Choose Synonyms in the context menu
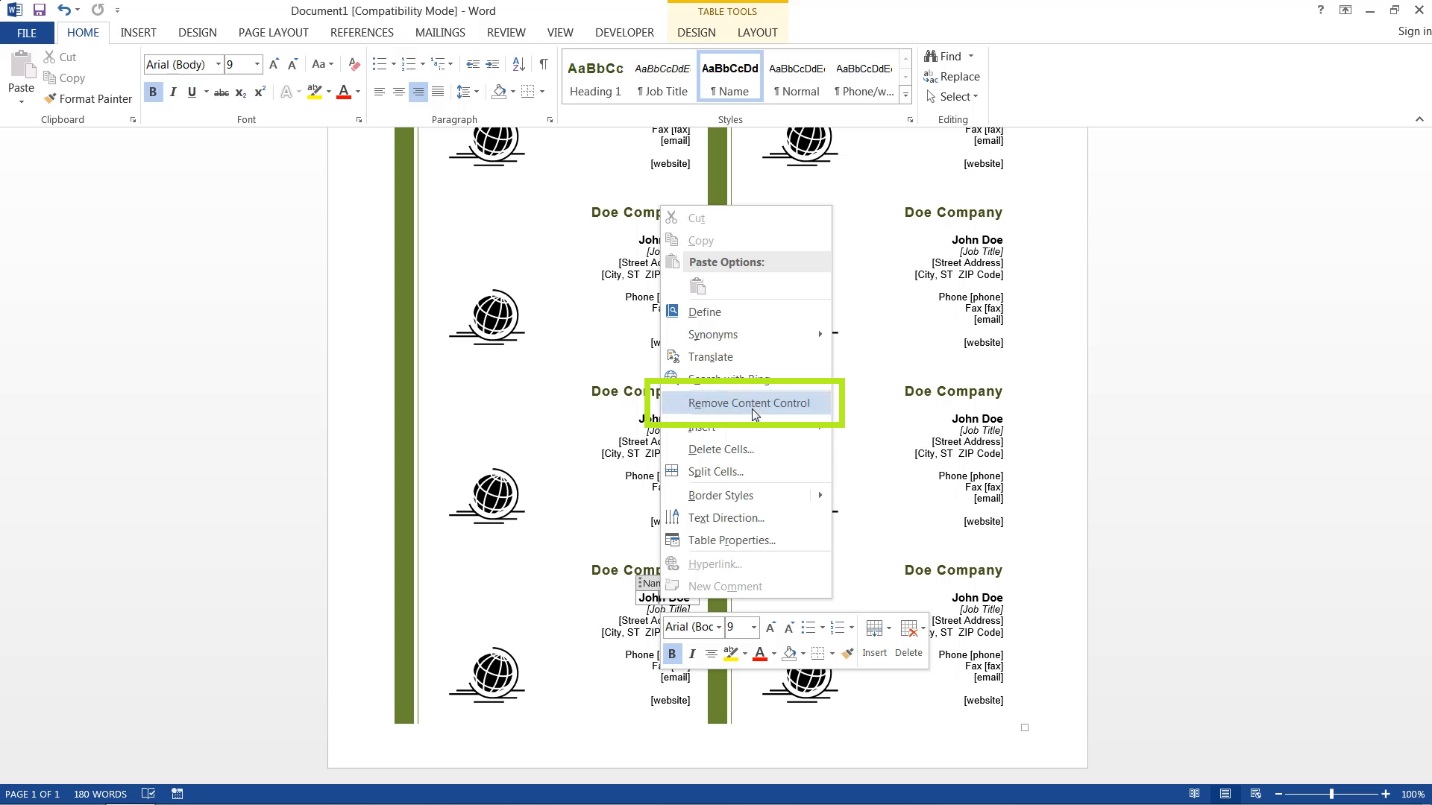The width and height of the screenshot is (1432, 805). coord(746,335)
